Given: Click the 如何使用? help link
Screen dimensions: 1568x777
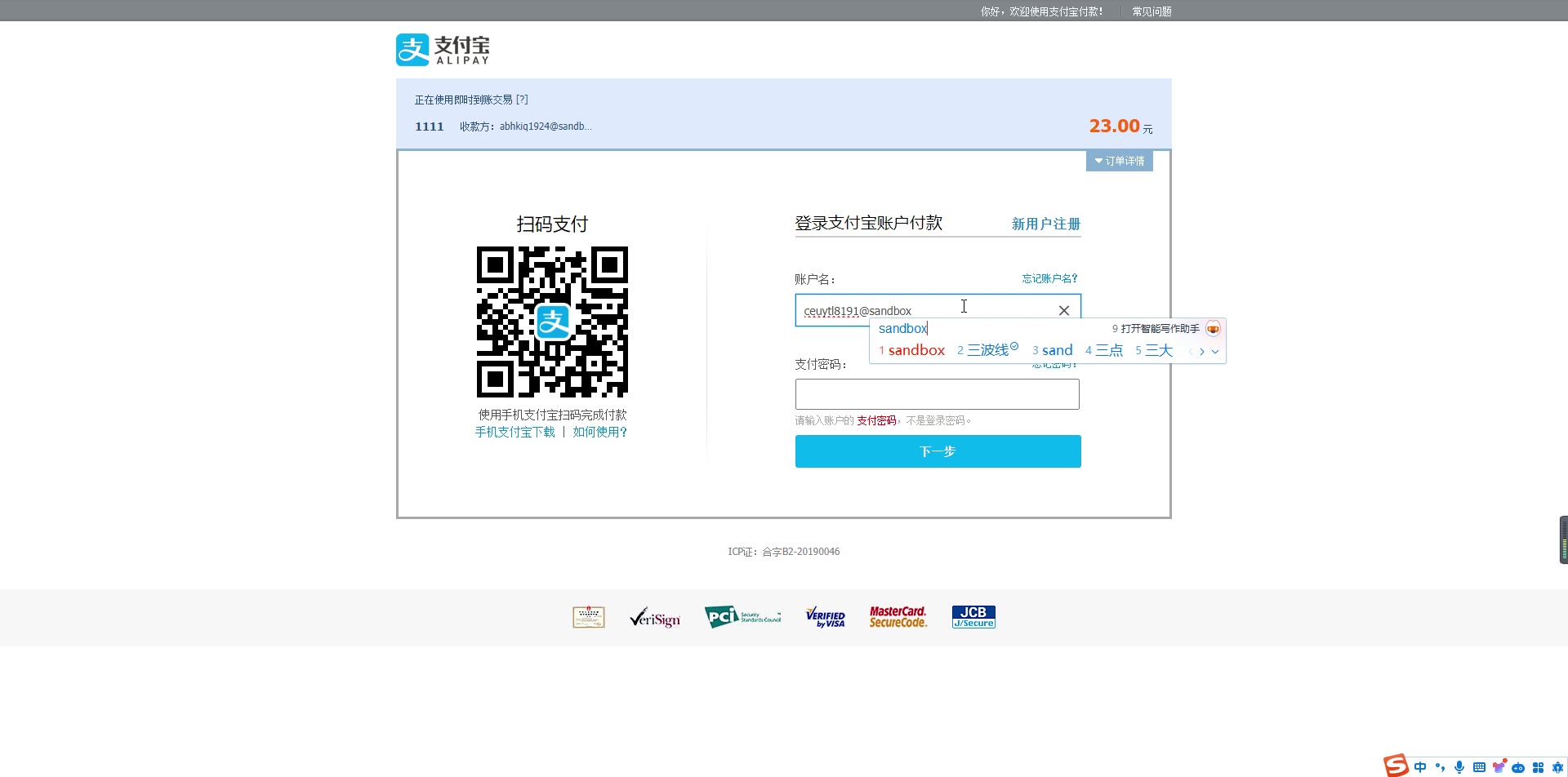Looking at the screenshot, I should (x=599, y=432).
